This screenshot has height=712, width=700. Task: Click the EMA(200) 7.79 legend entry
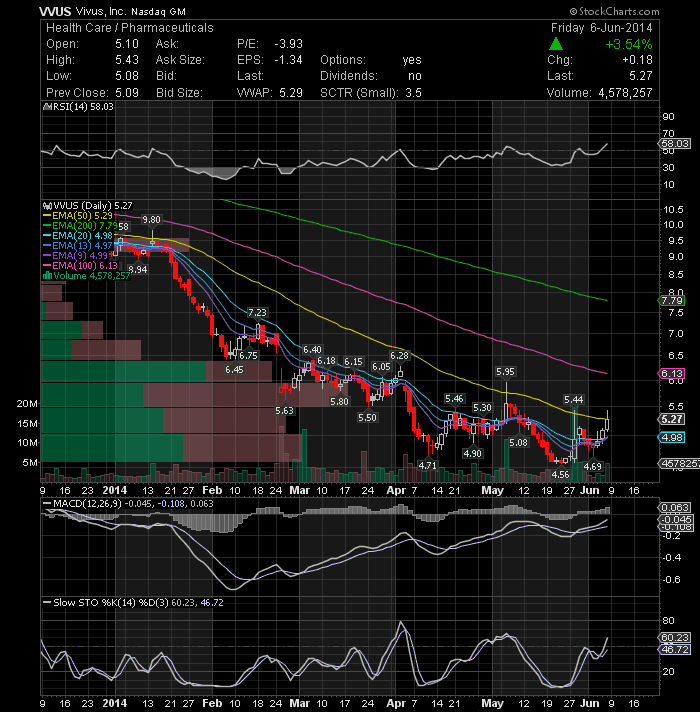(80, 226)
